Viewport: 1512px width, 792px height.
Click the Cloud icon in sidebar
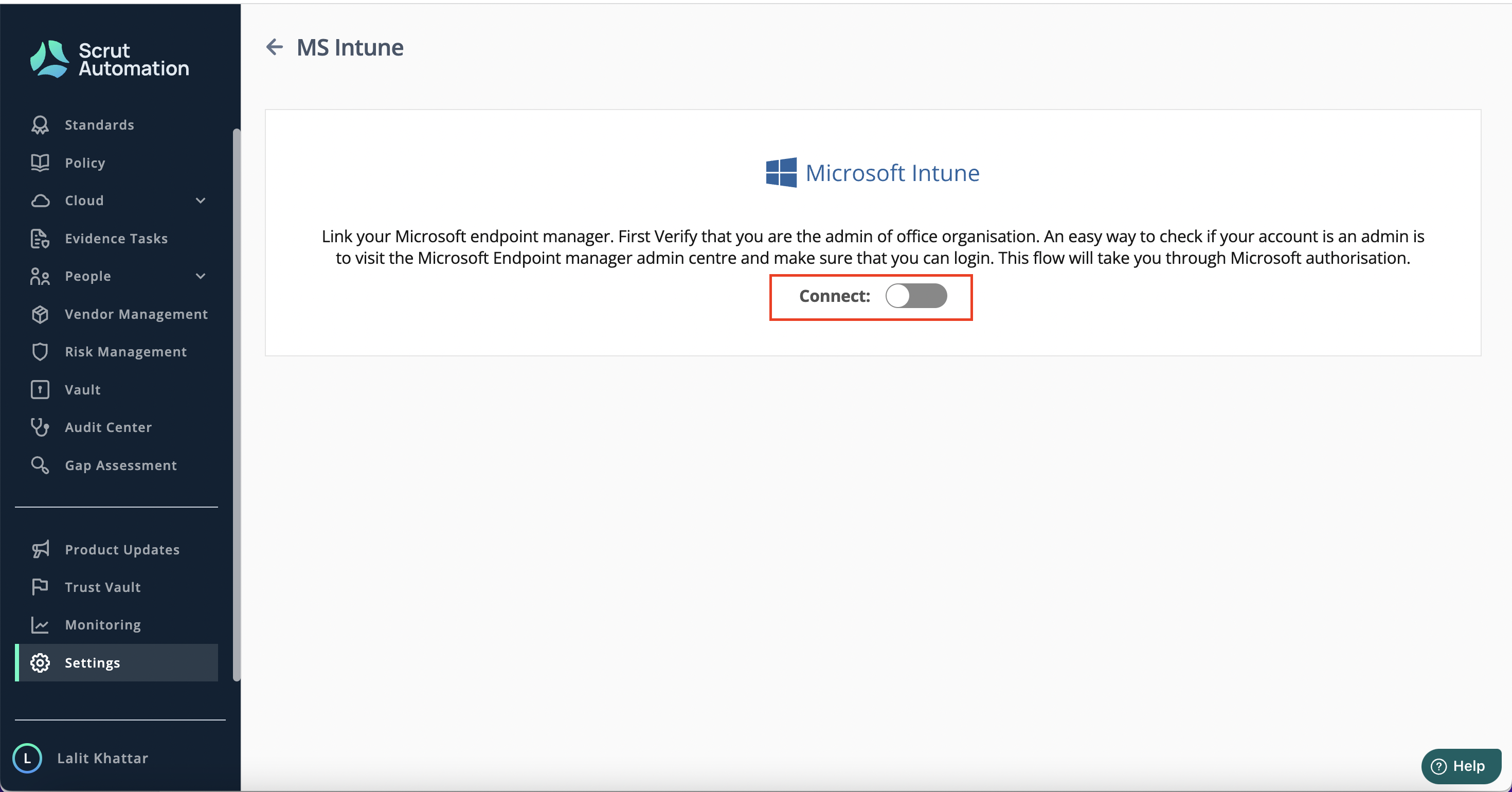[x=40, y=201]
